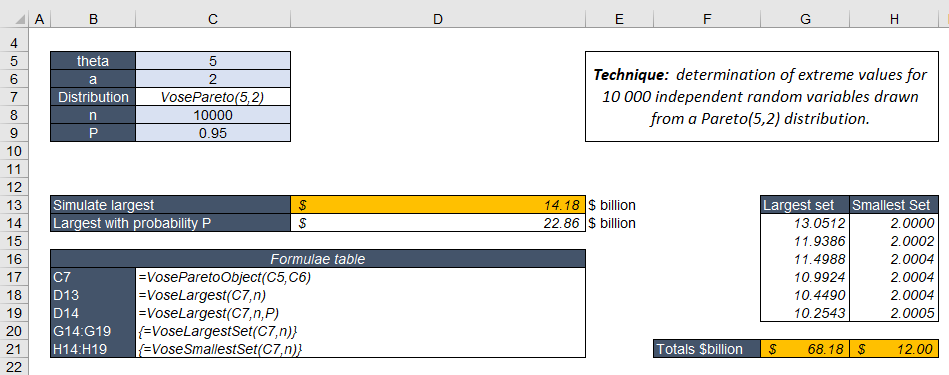The height and width of the screenshot is (375, 949).
Task: Select row 10 header
Action: click(15, 151)
